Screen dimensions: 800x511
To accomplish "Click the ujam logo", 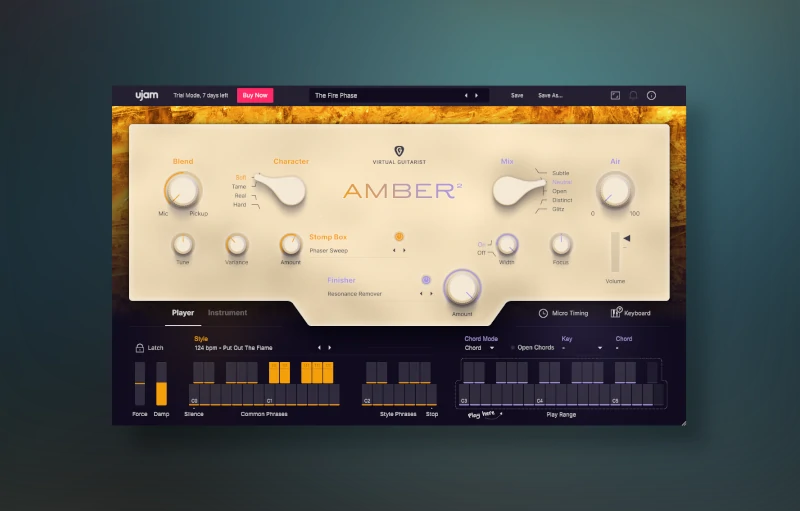I will point(146,95).
